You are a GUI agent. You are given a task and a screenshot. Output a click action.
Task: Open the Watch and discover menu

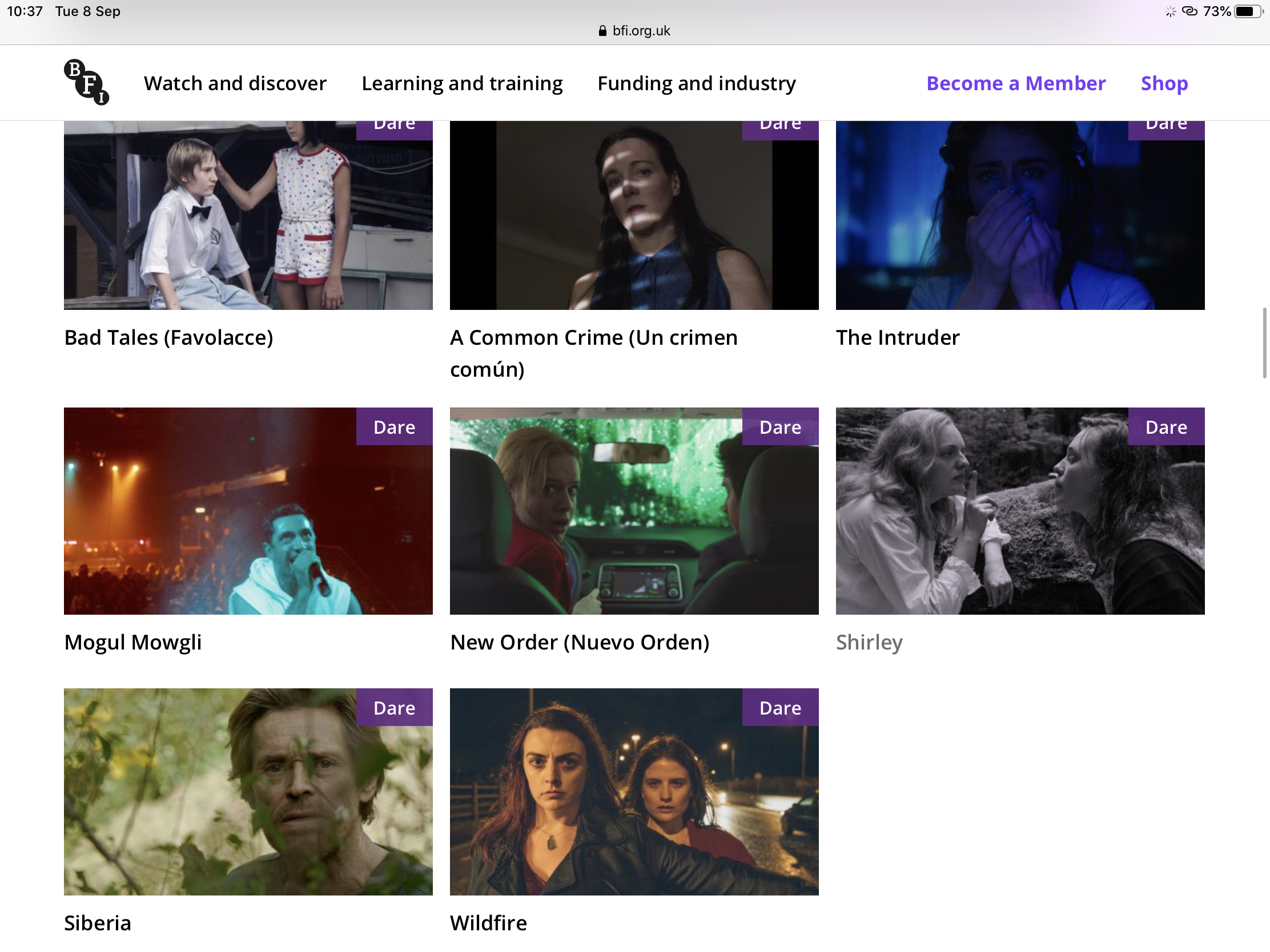(235, 83)
